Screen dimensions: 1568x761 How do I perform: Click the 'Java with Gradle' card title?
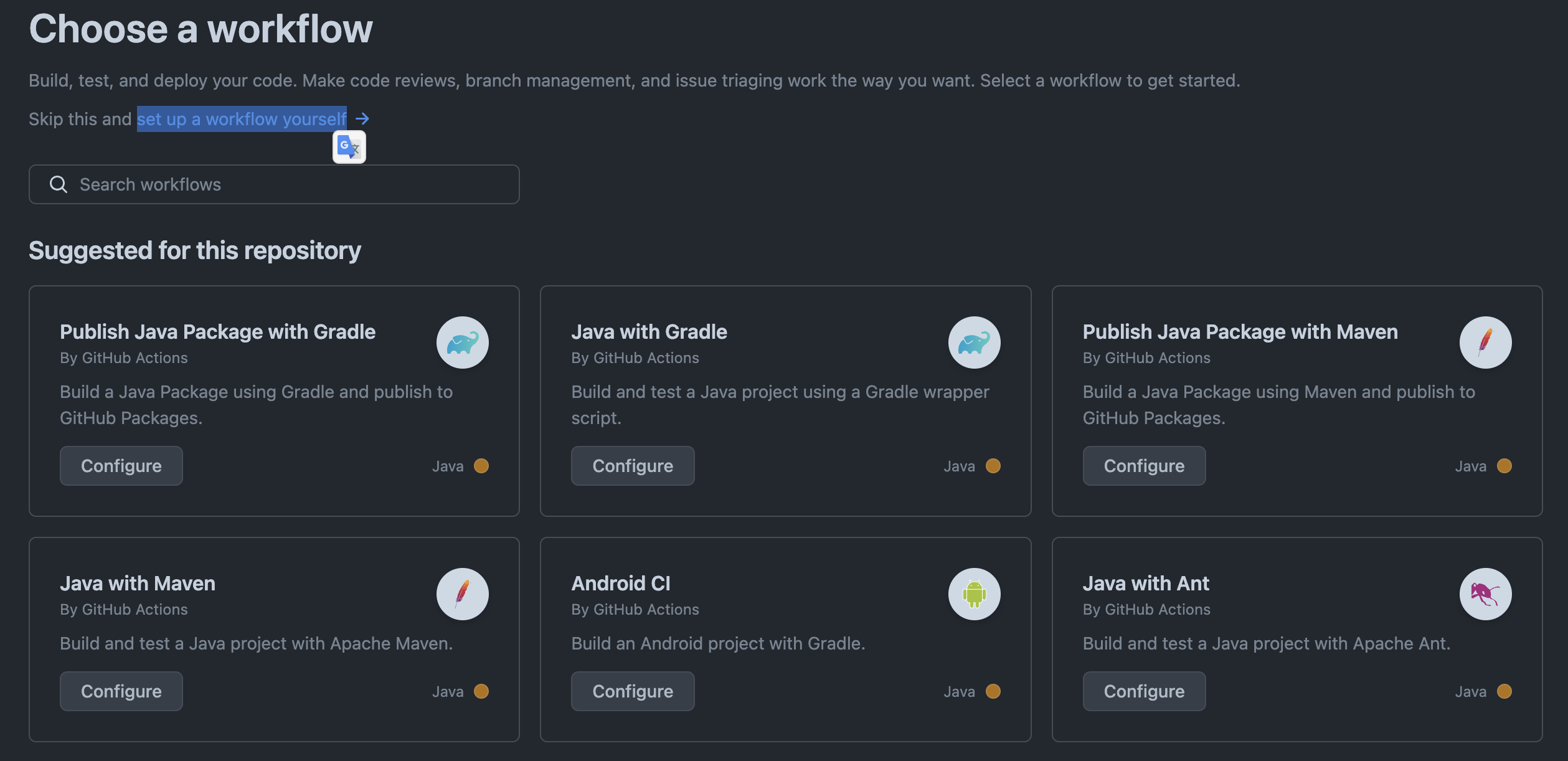(649, 332)
